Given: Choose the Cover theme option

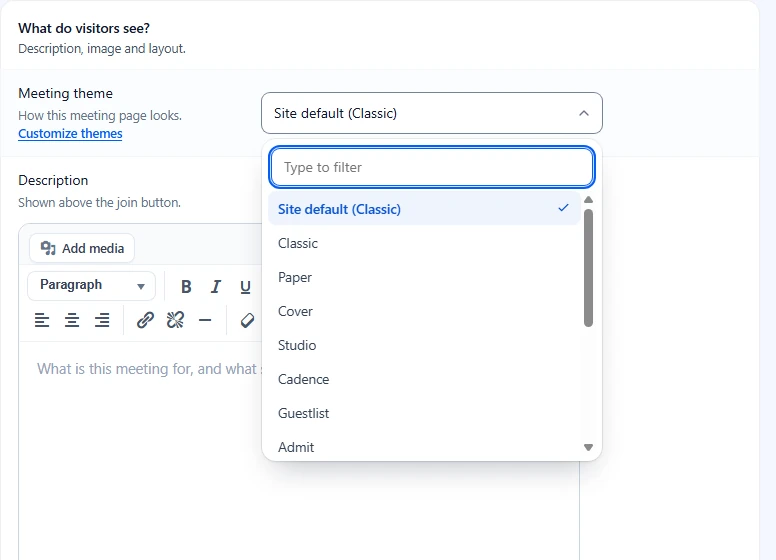Looking at the screenshot, I should coord(424,311).
